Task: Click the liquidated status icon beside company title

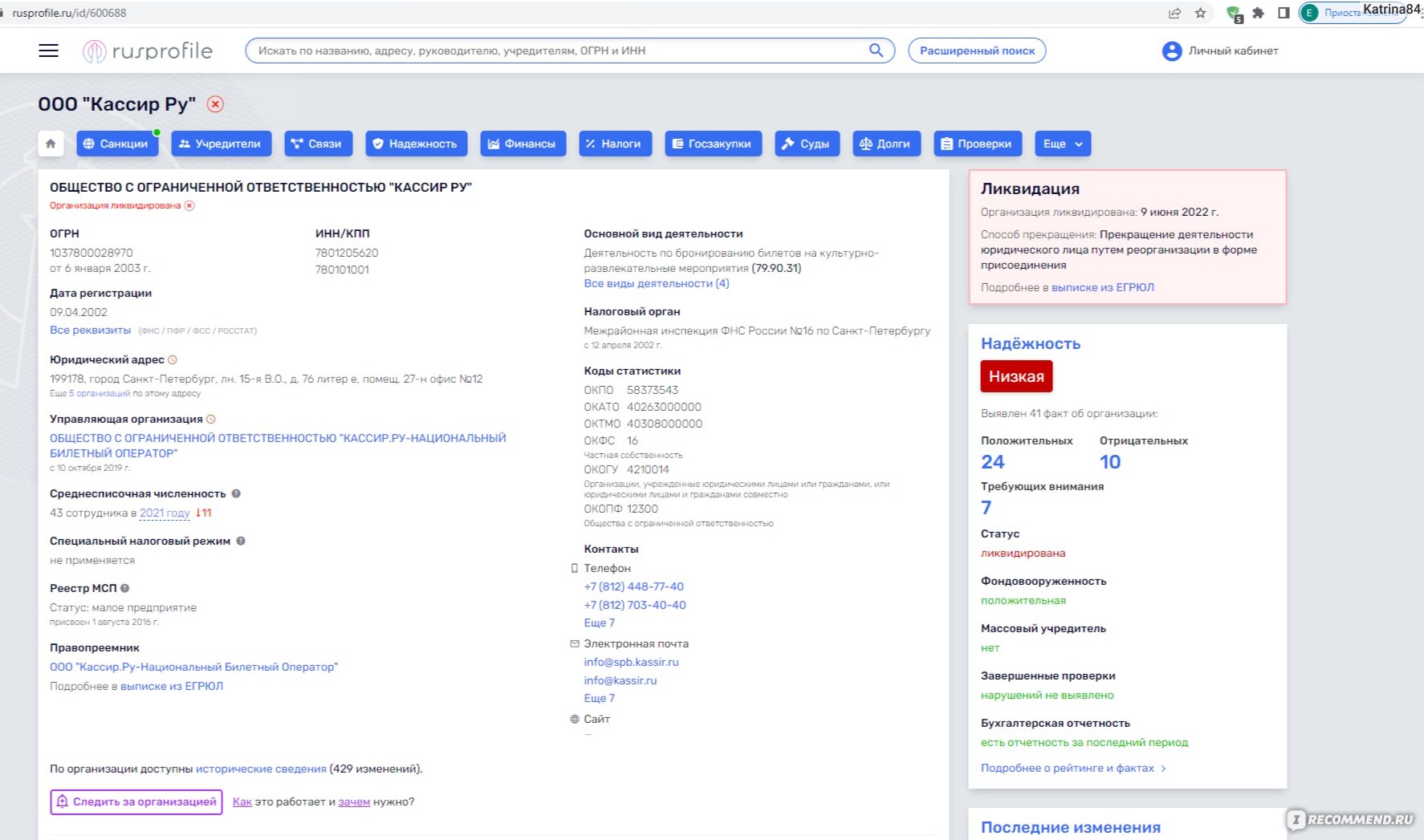Action: pyautogui.click(x=215, y=104)
